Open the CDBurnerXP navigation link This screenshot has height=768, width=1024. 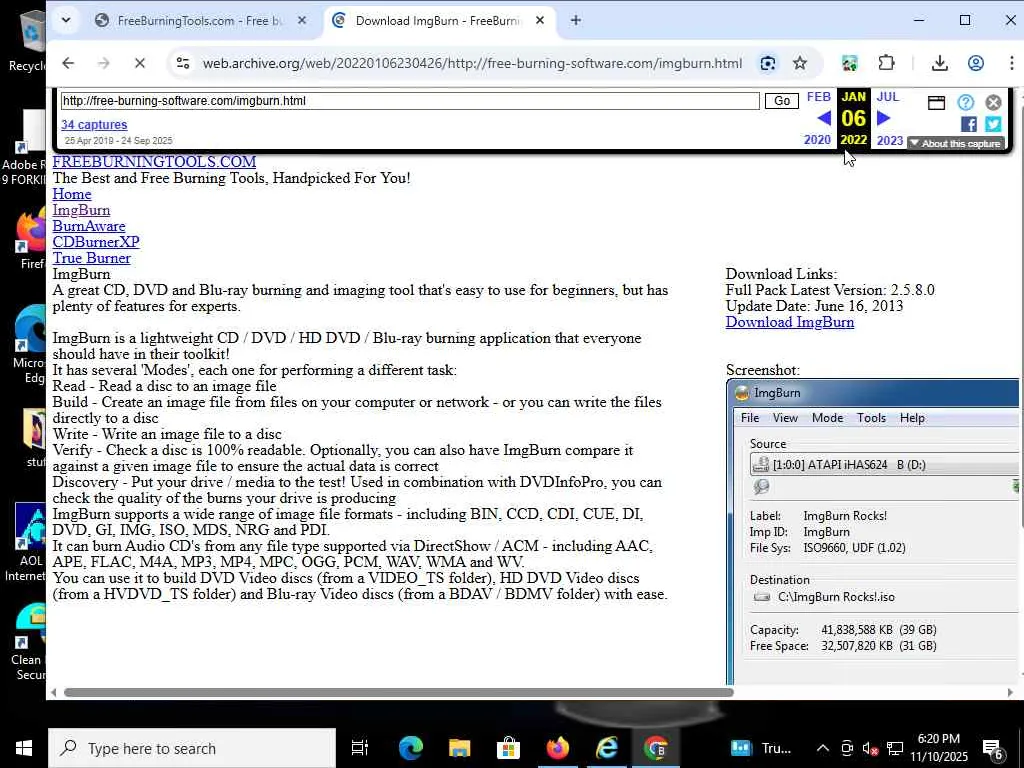point(96,242)
